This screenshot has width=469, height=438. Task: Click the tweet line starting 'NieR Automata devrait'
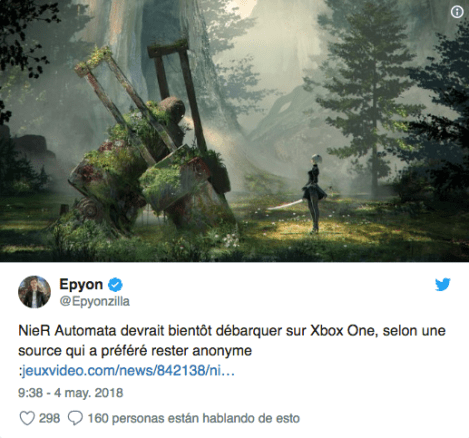click(x=232, y=331)
